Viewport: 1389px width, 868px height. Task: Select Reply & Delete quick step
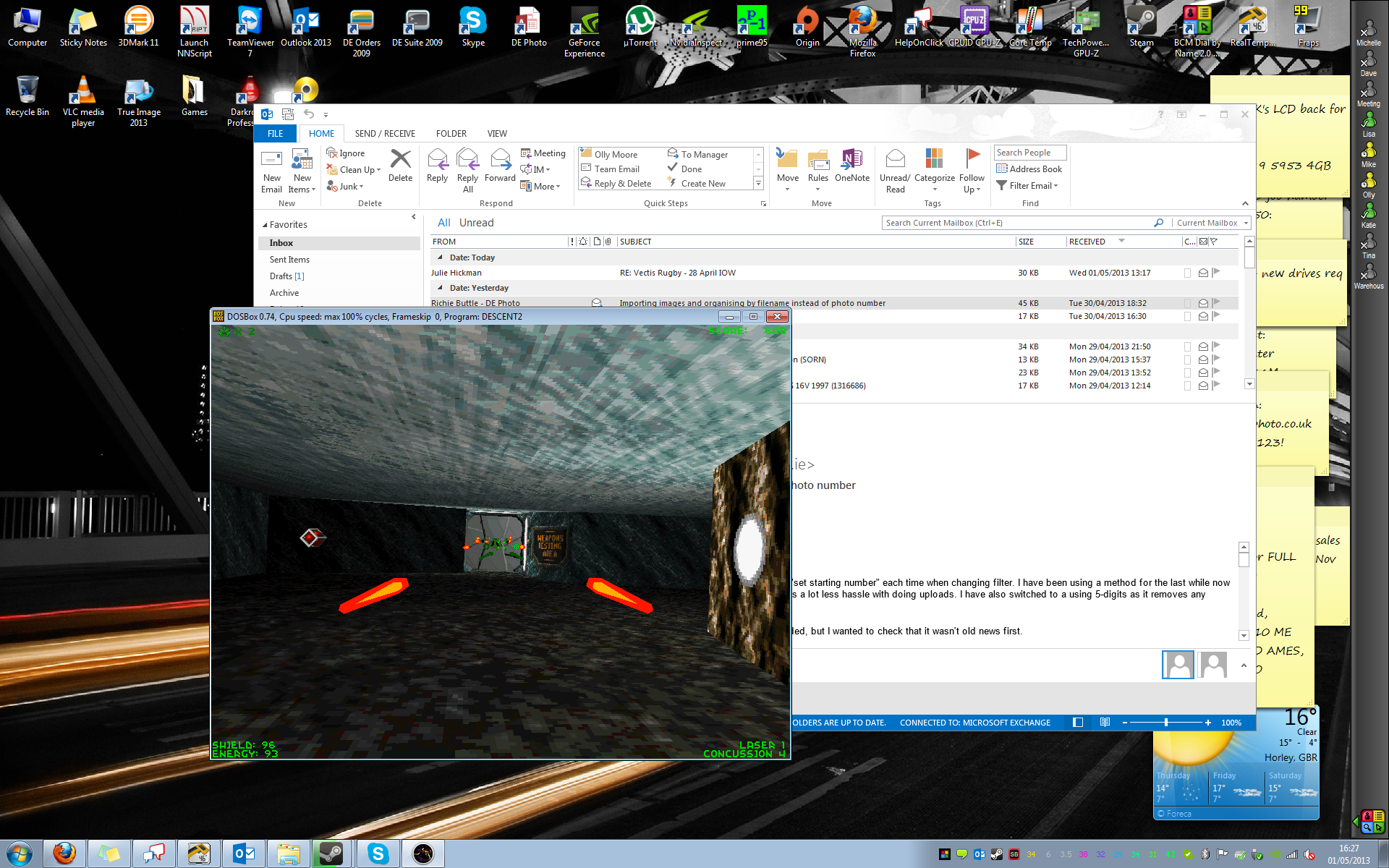coord(616,184)
